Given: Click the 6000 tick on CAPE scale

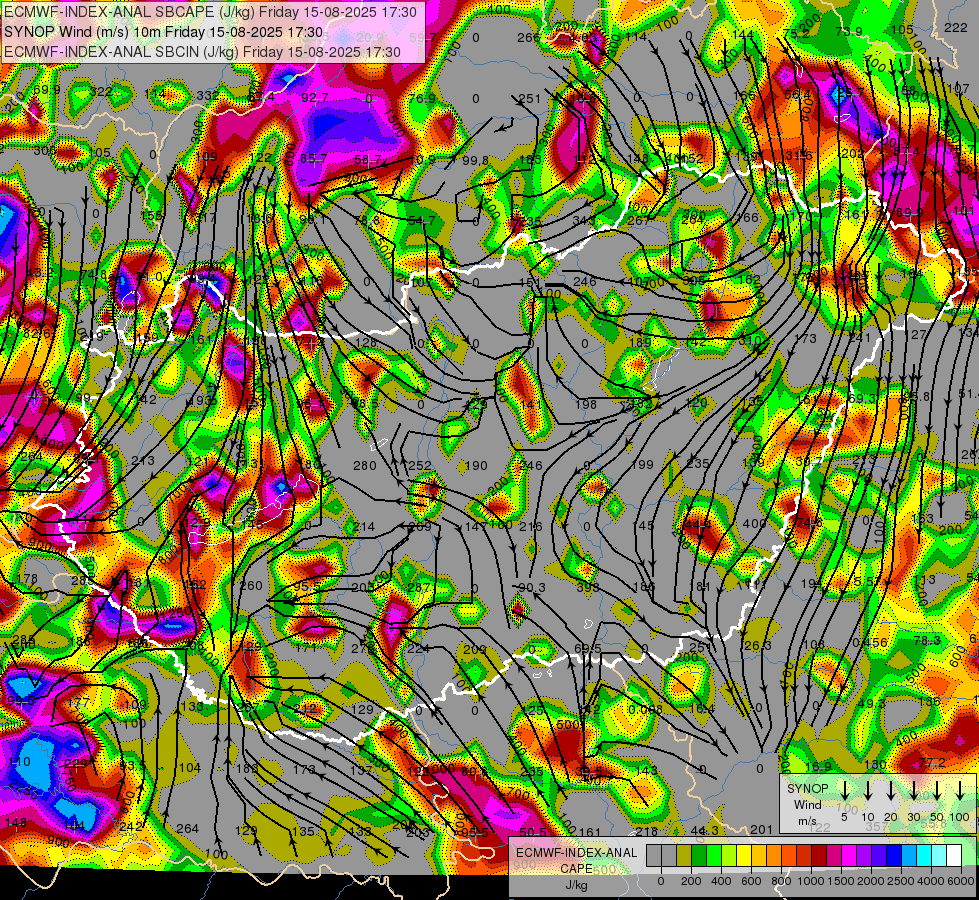Looking at the screenshot, I should [x=961, y=881].
